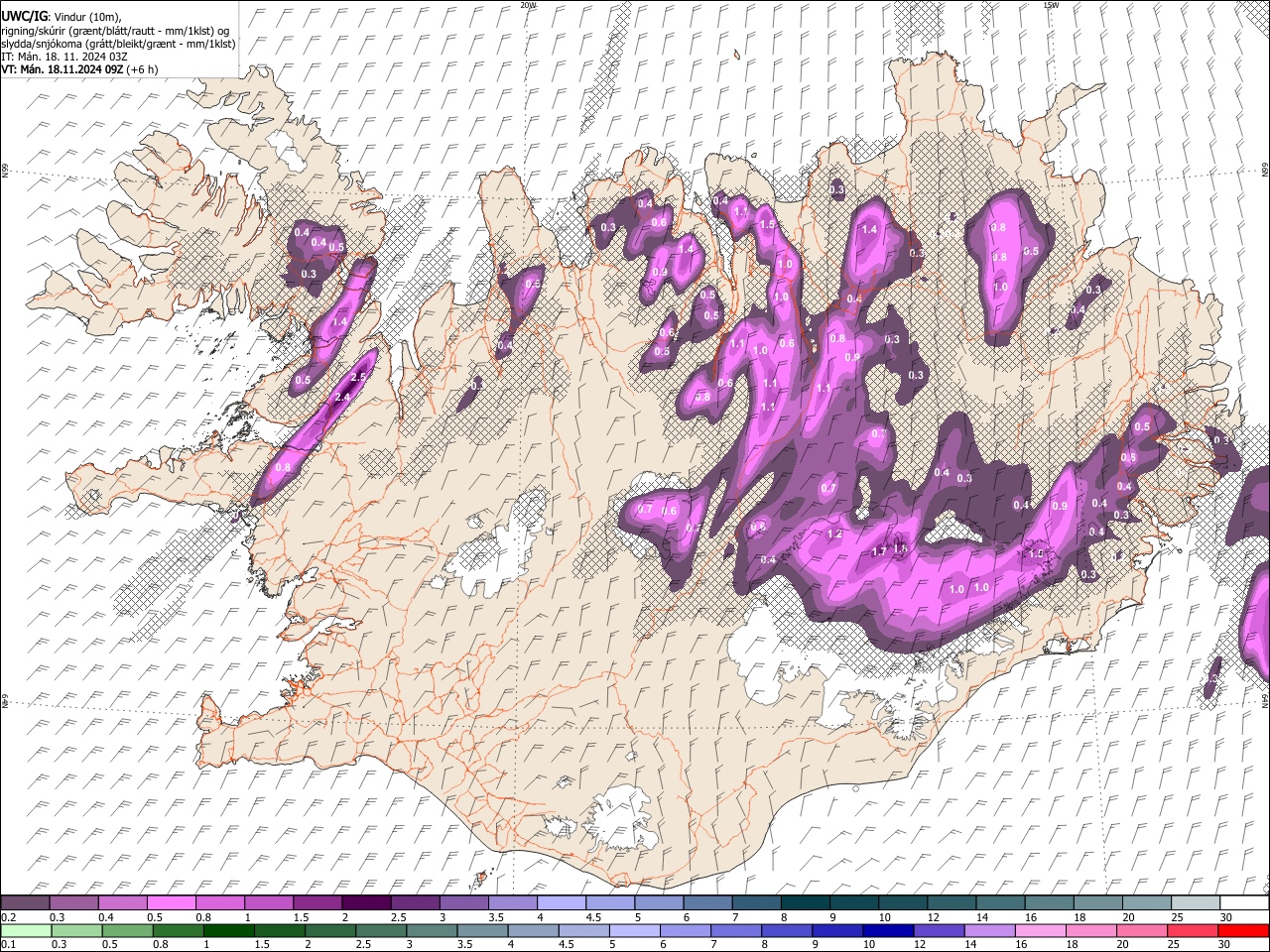Screen dimensions: 1270x952
Task: Select the dark plum 0.2 swatch in upper legend row
Action: [x=25, y=902]
